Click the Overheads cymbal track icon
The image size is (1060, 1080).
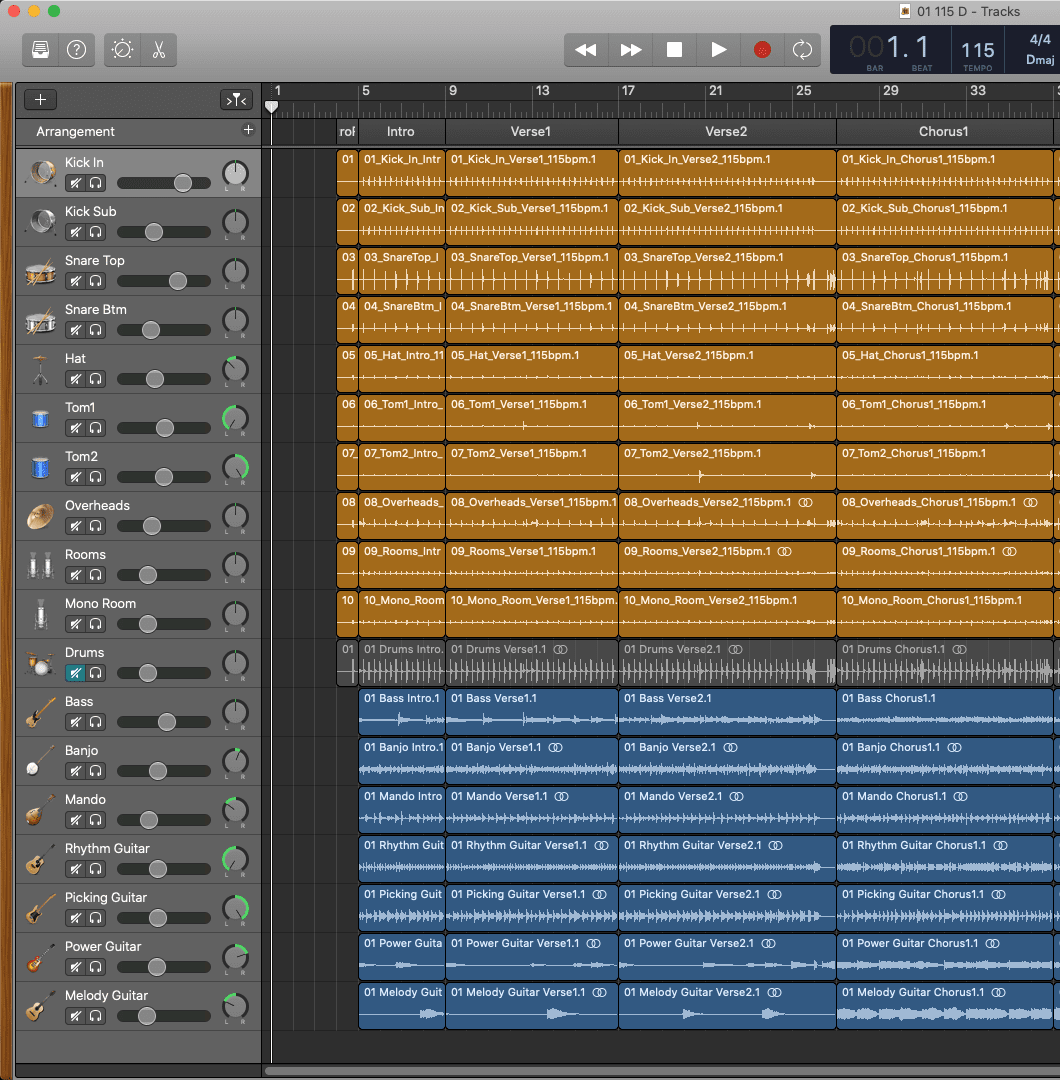(40, 517)
